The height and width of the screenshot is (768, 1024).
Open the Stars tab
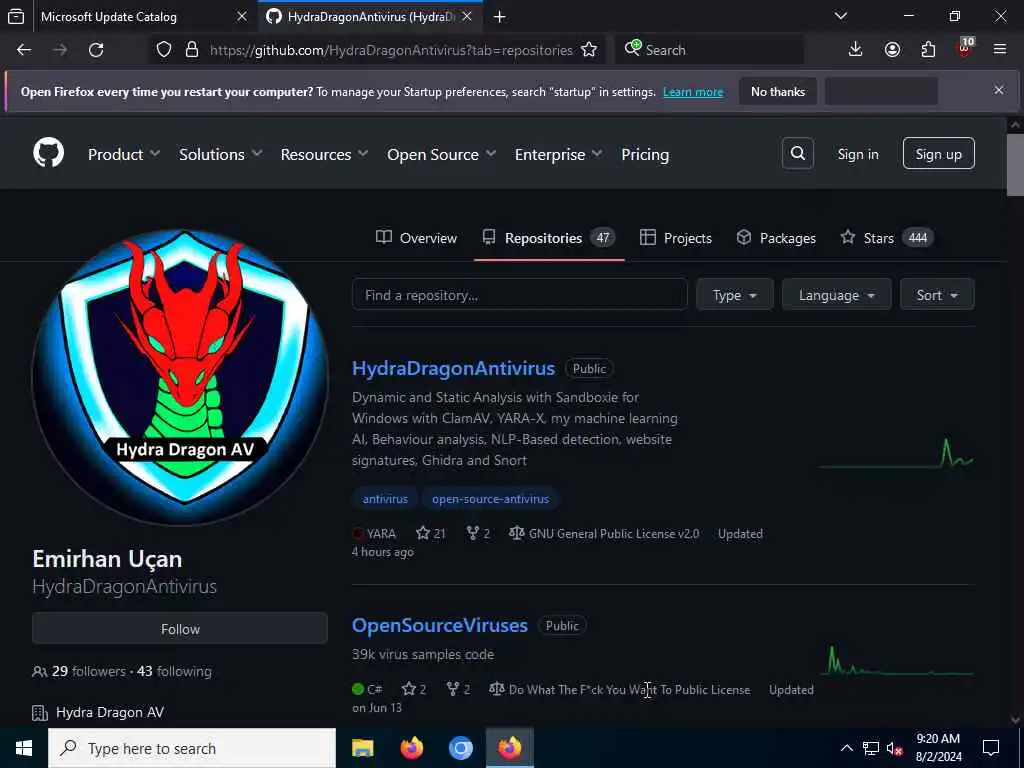pos(888,238)
